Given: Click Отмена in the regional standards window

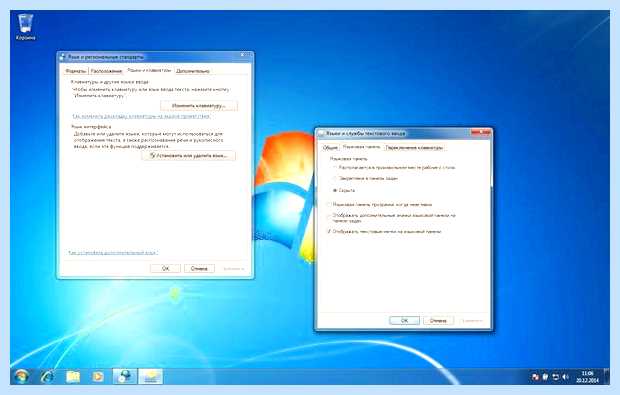Looking at the screenshot, I should coord(199,268).
